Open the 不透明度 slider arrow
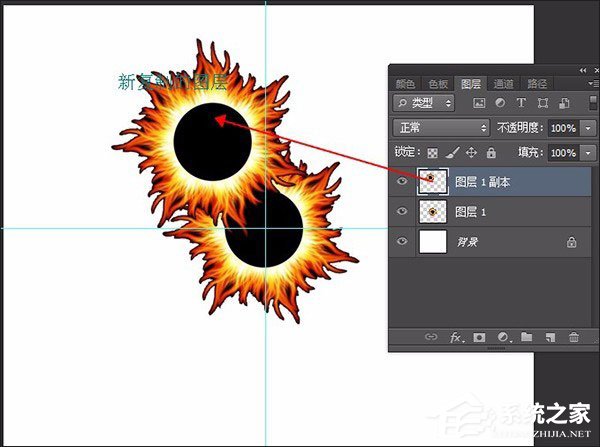 588,128
